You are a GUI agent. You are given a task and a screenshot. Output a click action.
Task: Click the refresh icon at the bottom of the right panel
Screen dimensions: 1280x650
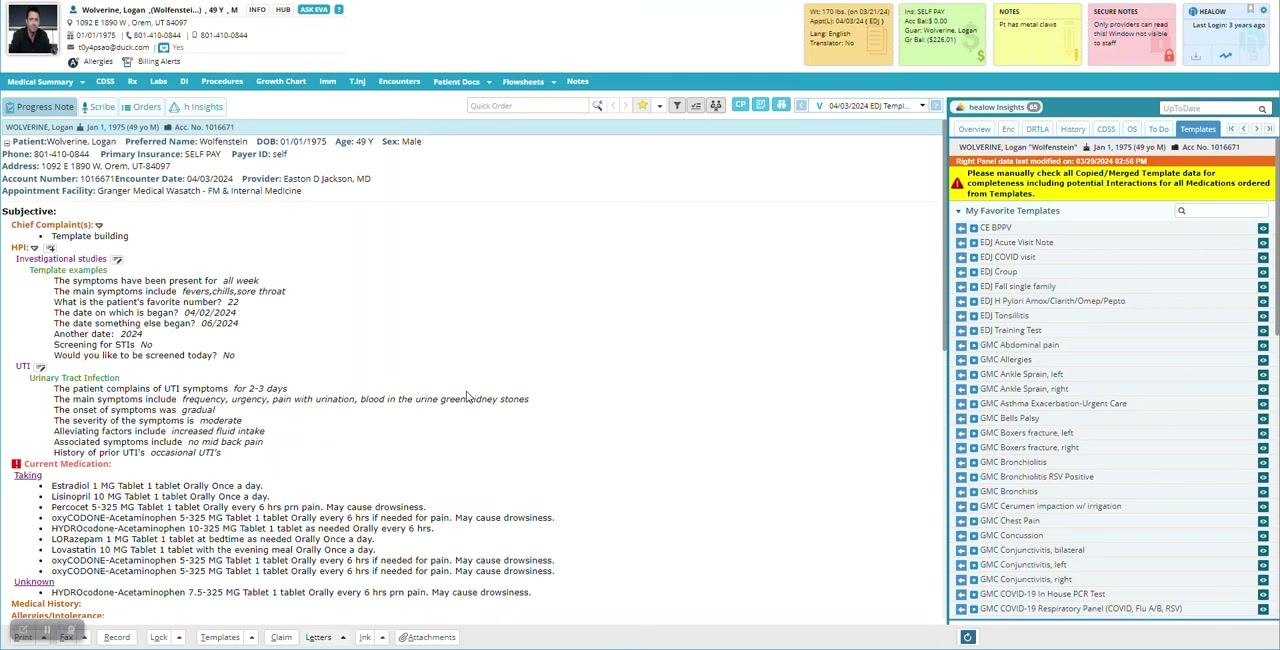tap(967, 637)
